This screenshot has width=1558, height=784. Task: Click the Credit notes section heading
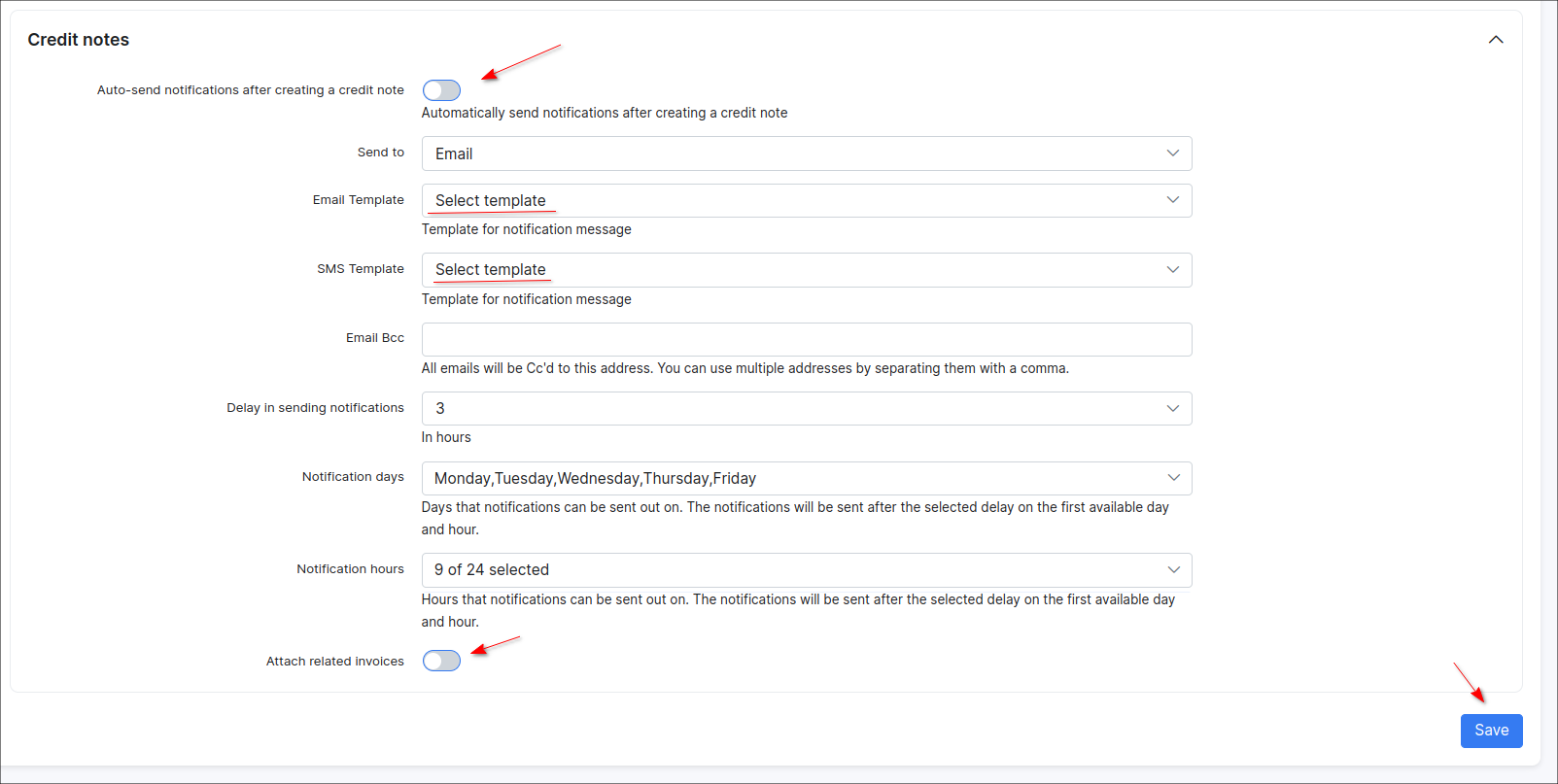click(79, 40)
